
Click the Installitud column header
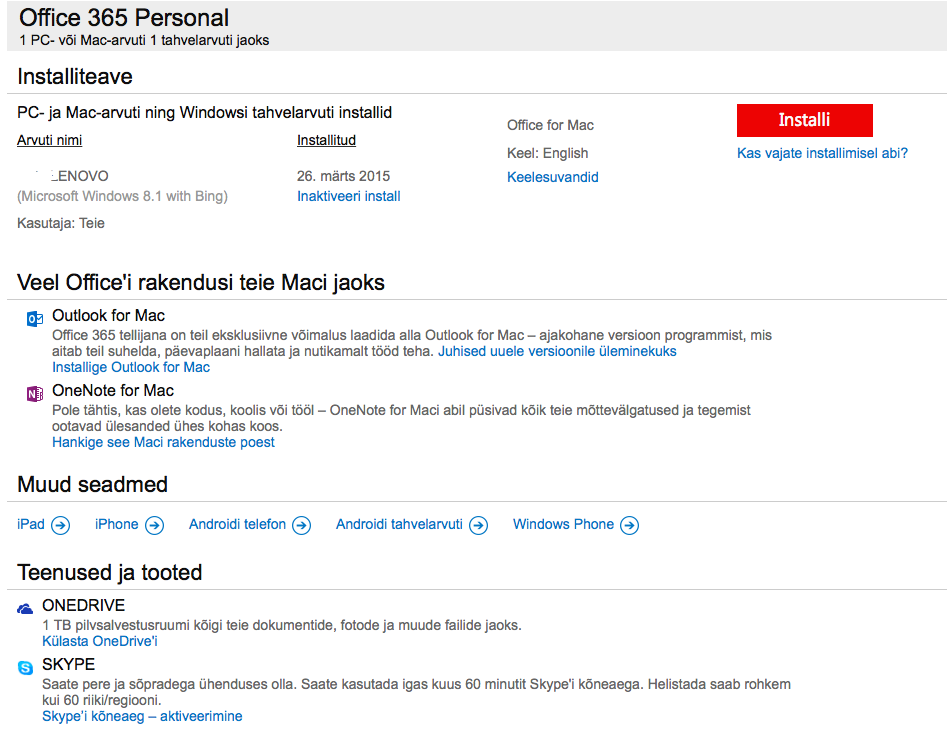[x=326, y=140]
